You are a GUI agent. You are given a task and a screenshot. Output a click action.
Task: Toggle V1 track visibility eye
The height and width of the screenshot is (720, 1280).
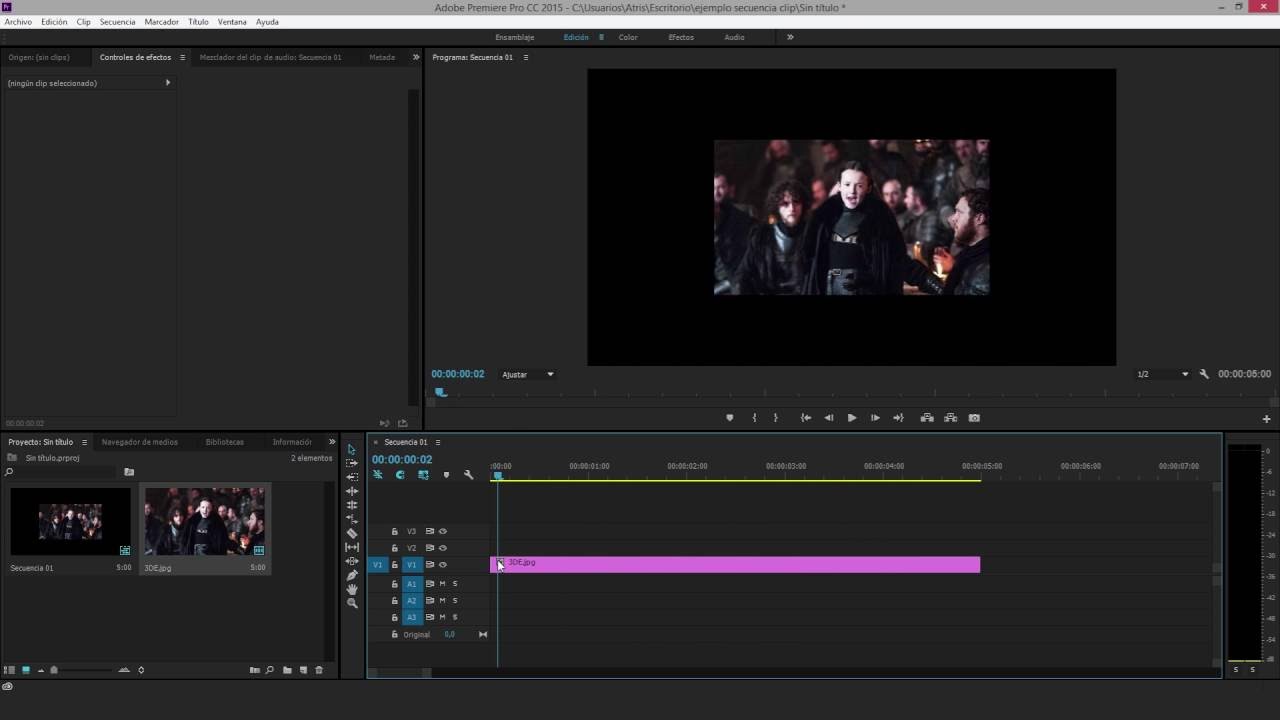click(443, 565)
